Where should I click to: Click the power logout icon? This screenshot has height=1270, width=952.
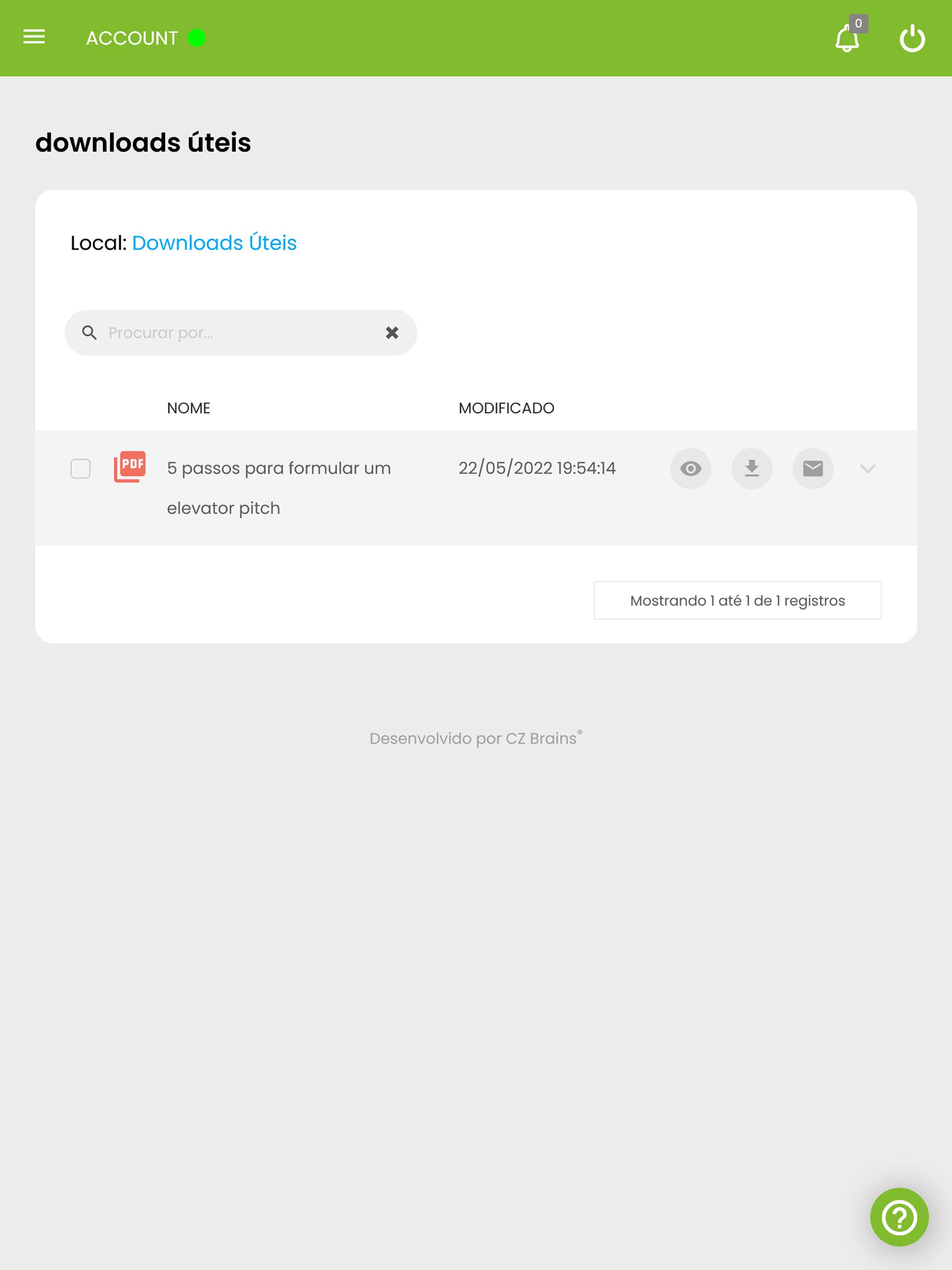[x=912, y=39]
